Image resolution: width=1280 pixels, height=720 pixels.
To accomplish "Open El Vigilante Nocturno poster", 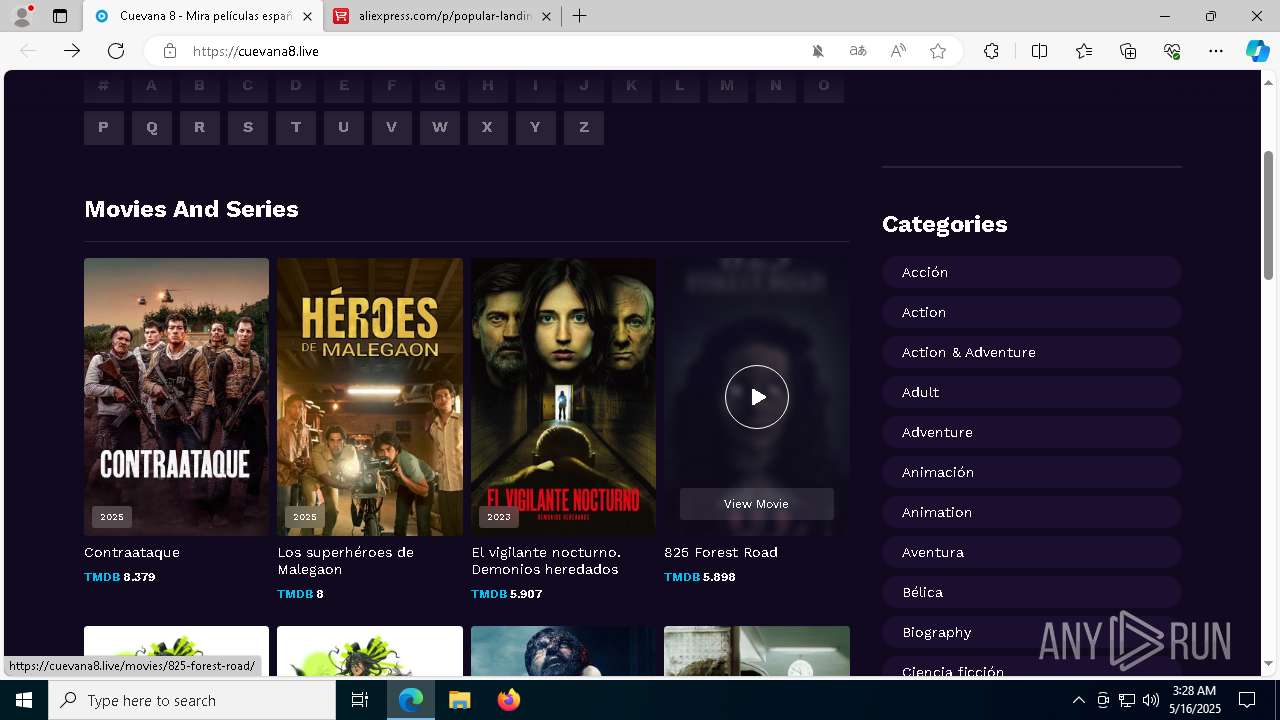I will click(x=563, y=397).
